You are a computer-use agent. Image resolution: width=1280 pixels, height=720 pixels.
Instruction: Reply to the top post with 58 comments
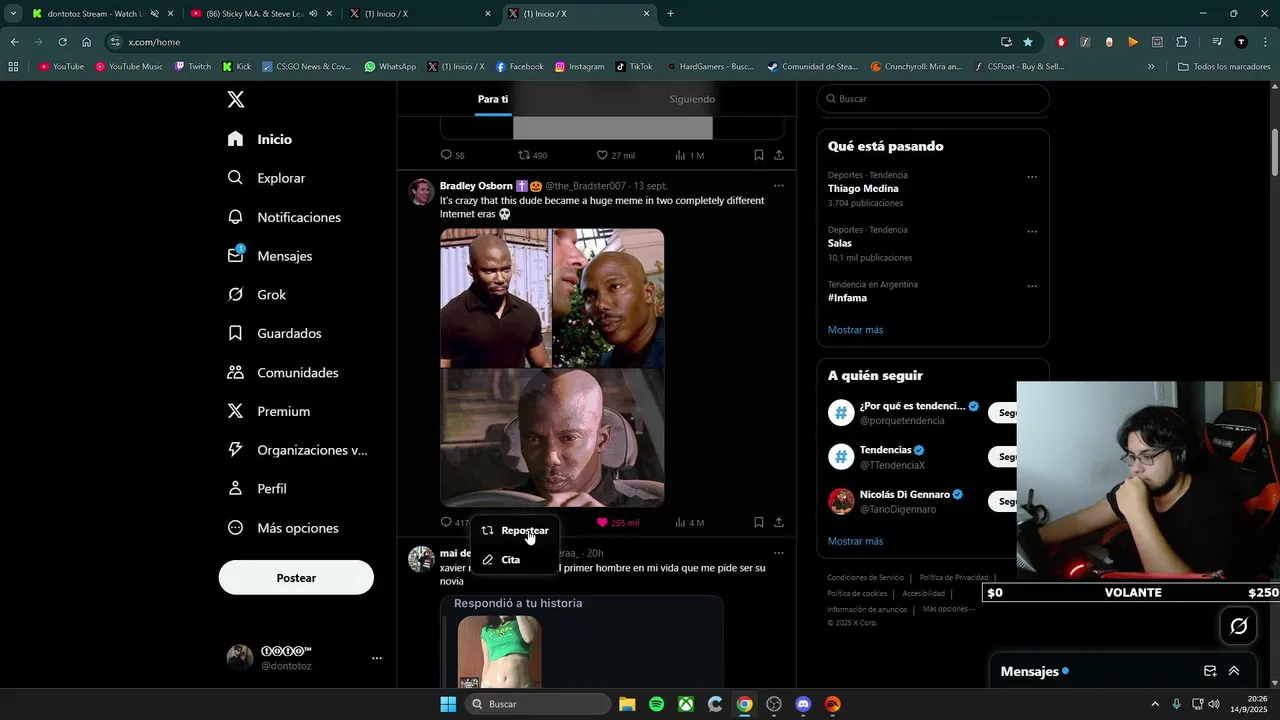[452, 155]
